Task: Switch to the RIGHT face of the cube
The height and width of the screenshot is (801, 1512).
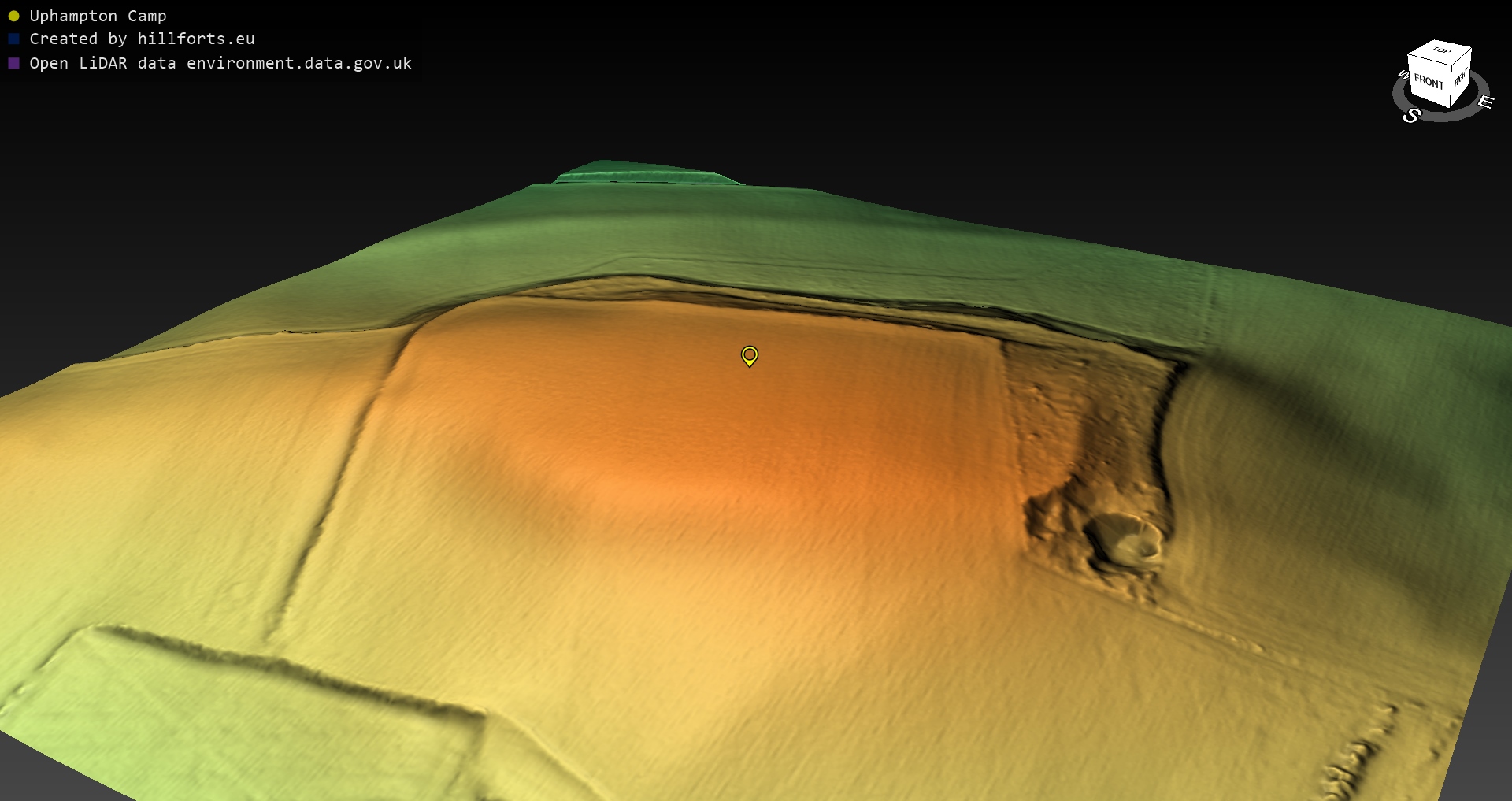Action: [1461, 79]
